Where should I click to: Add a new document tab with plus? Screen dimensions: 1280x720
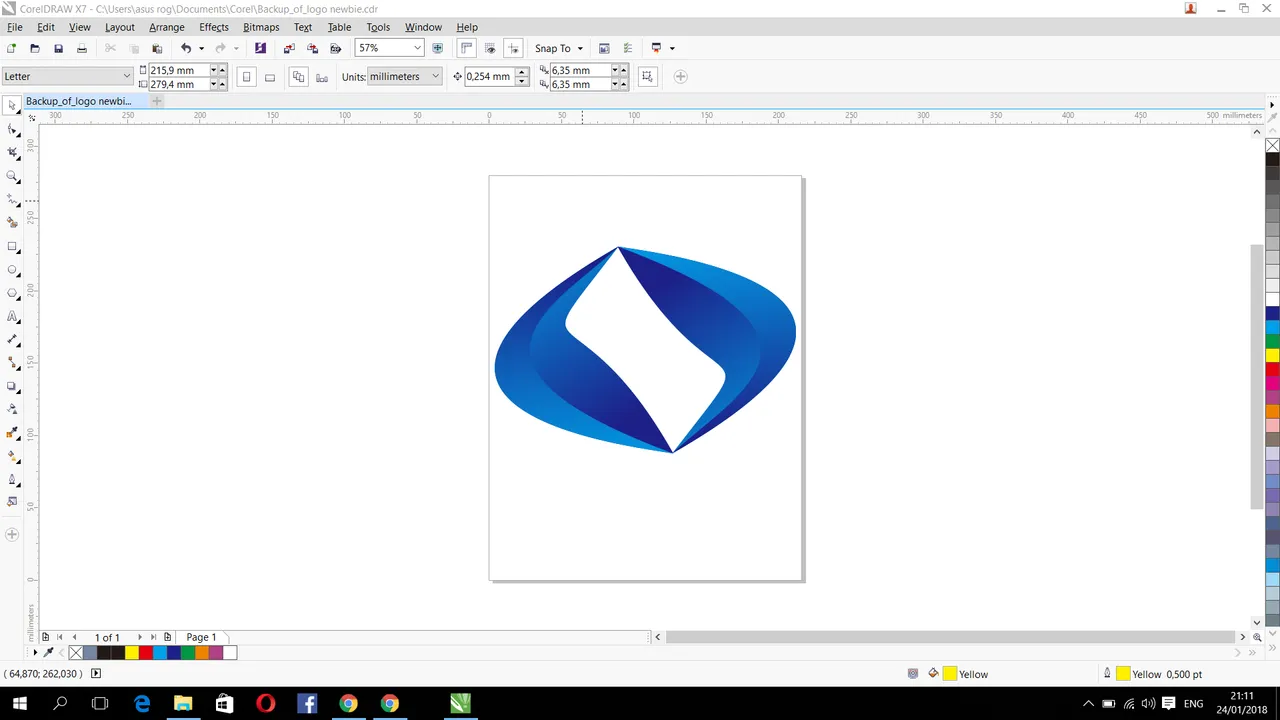pos(157,101)
